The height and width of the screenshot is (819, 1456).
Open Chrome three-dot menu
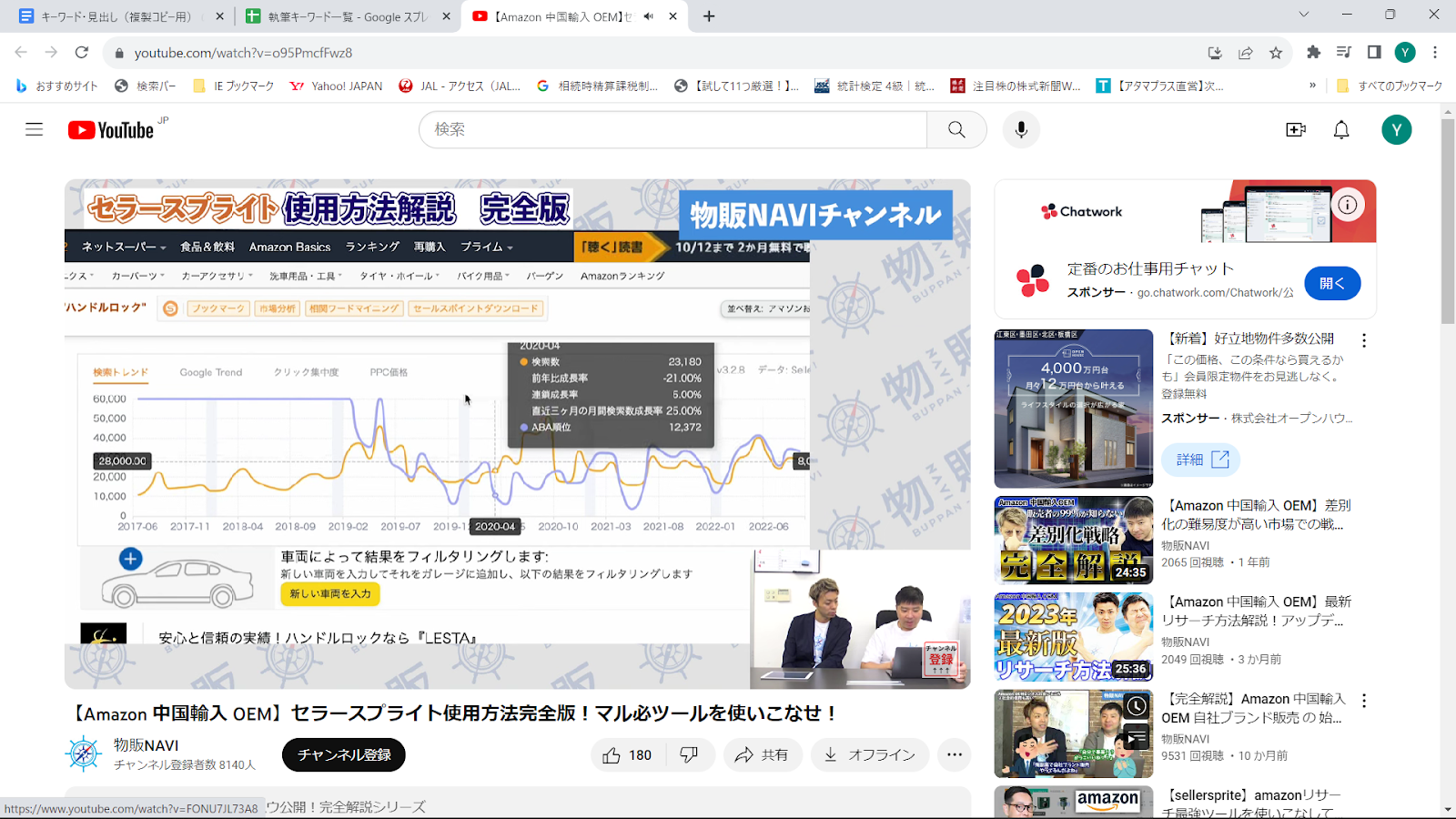pos(1435,53)
